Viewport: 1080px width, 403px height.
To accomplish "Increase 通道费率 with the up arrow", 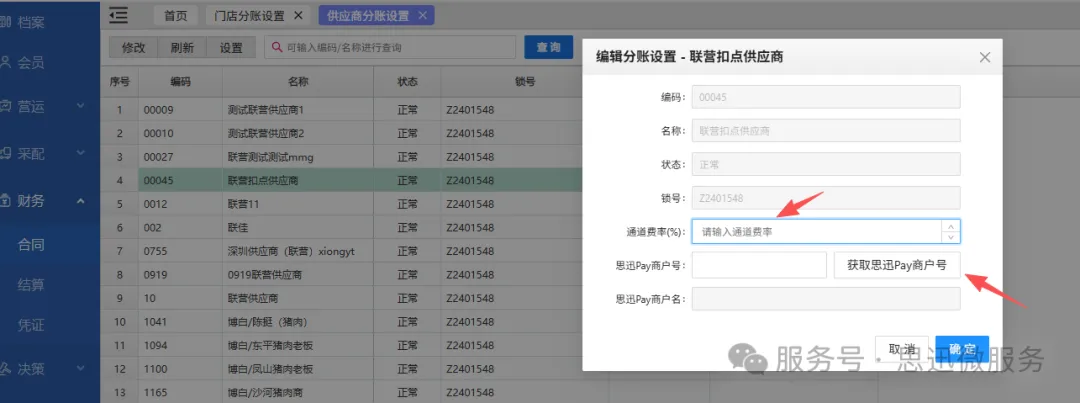I will pyautogui.click(x=951, y=226).
